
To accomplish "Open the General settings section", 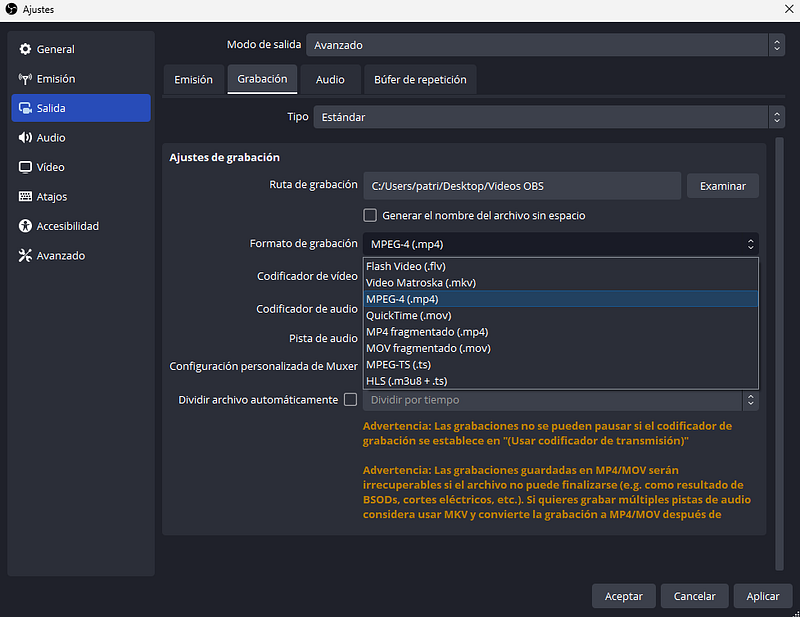I will pyautogui.click(x=81, y=49).
